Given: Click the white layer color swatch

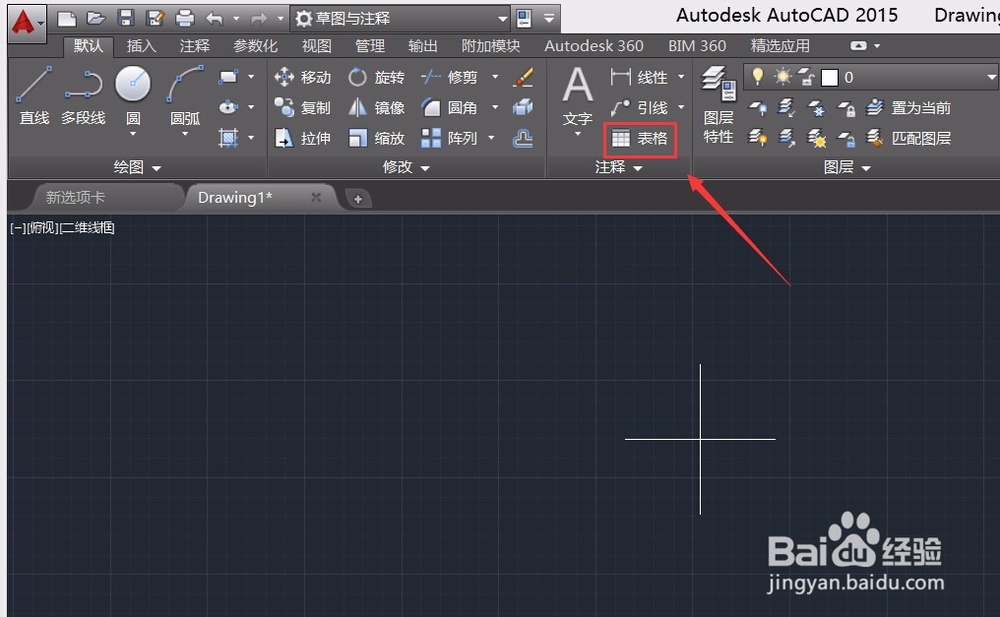Looking at the screenshot, I should (830, 78).
